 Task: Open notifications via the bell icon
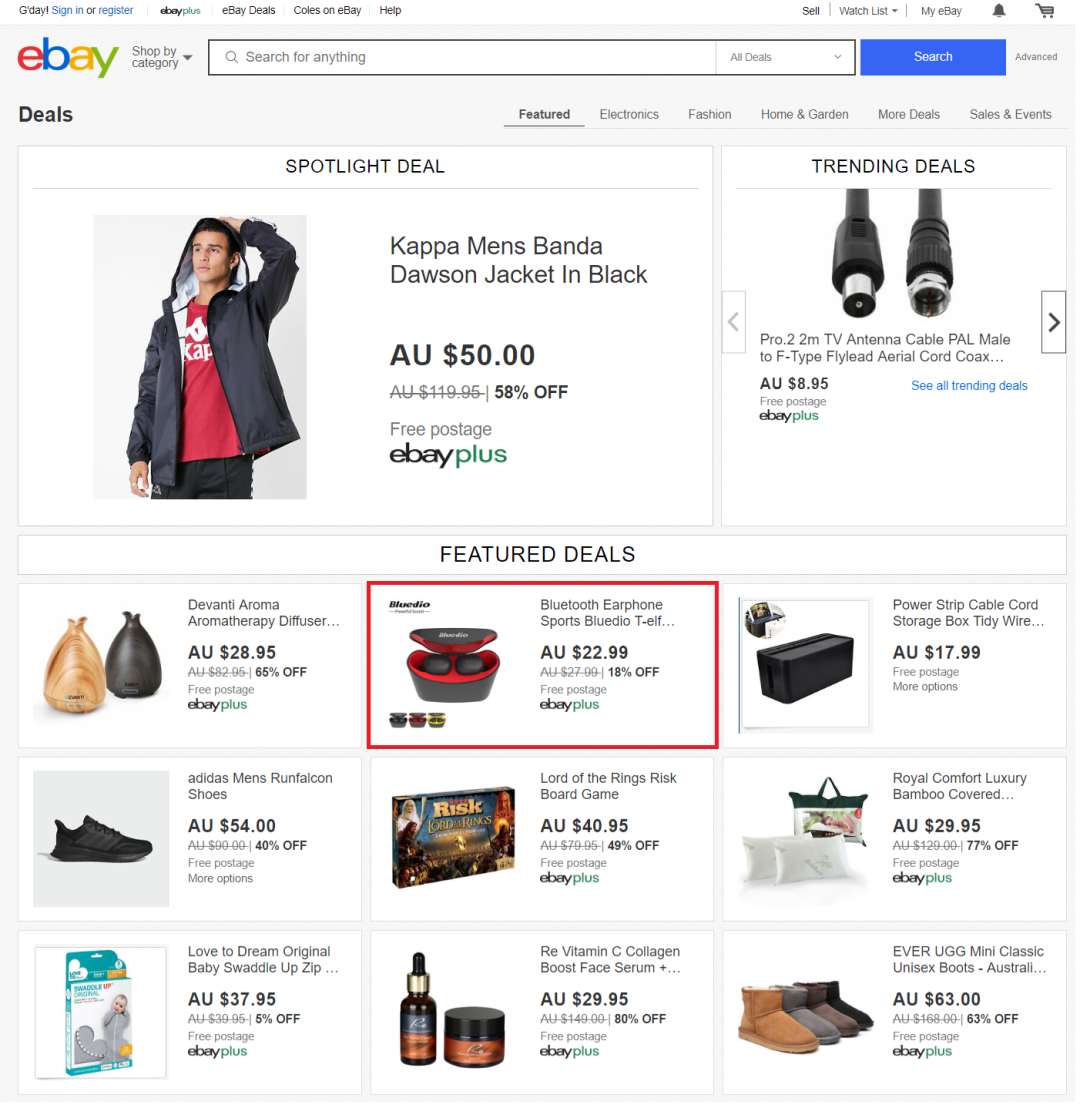click(x=998, y=11)
